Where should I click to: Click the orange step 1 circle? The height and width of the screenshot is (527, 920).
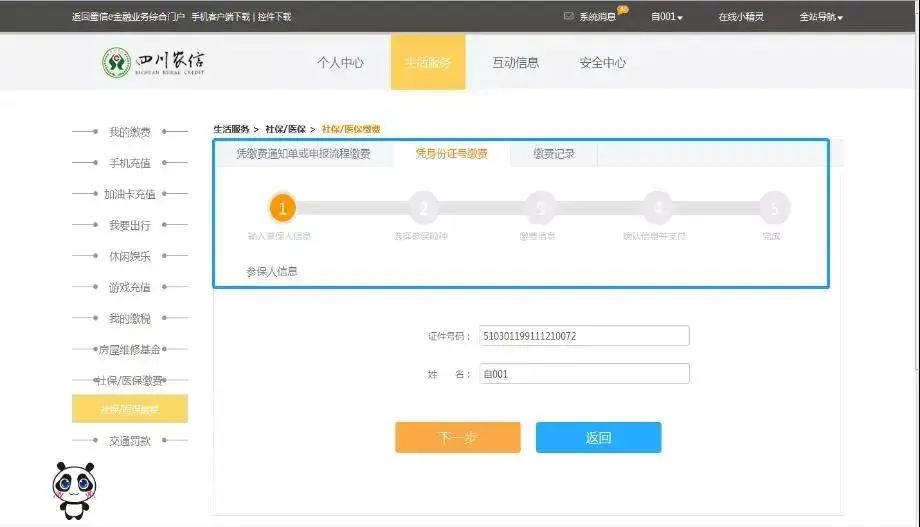click(x=283, y=208)
